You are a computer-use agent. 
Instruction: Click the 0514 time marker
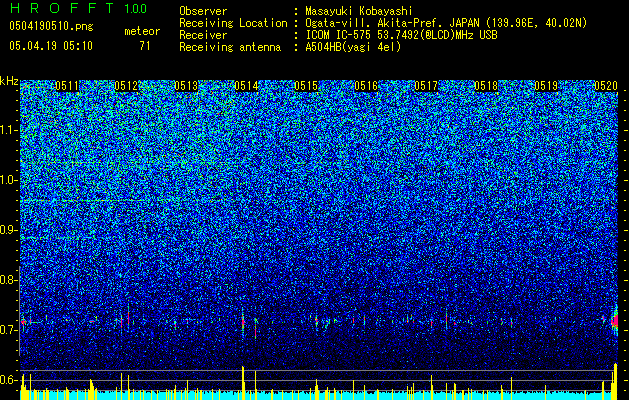tap(246, 86)
